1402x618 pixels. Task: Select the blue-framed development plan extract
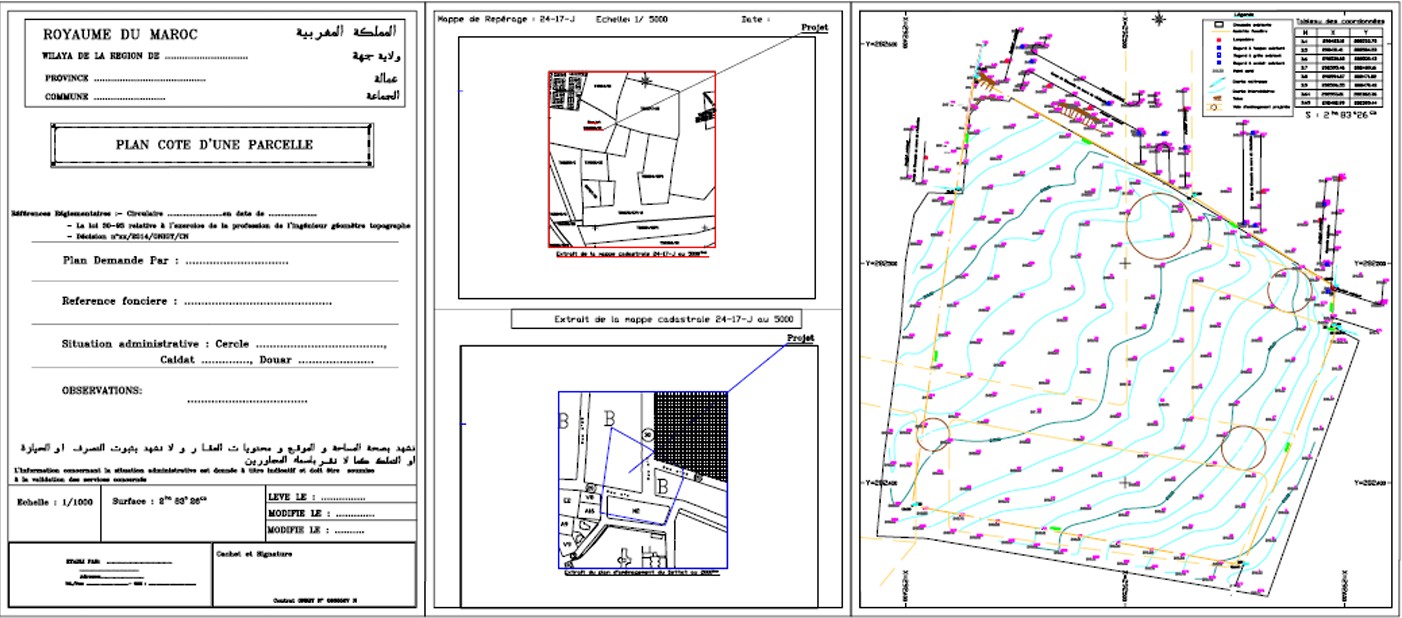coord(642,480)
